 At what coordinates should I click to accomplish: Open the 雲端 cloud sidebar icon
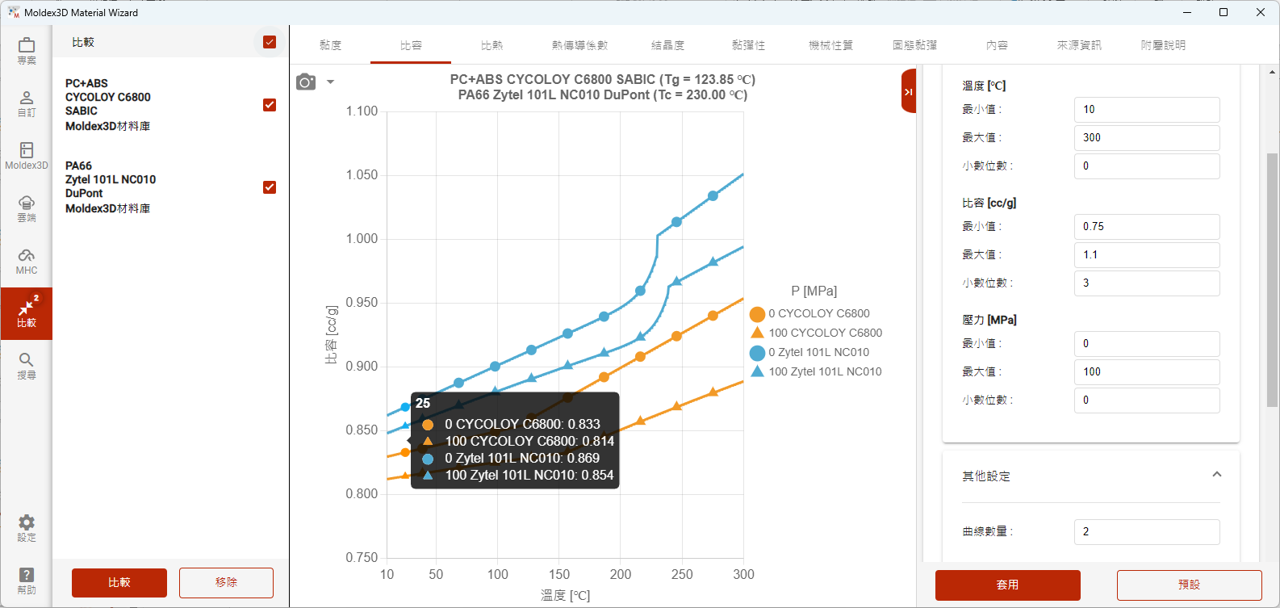26,208
